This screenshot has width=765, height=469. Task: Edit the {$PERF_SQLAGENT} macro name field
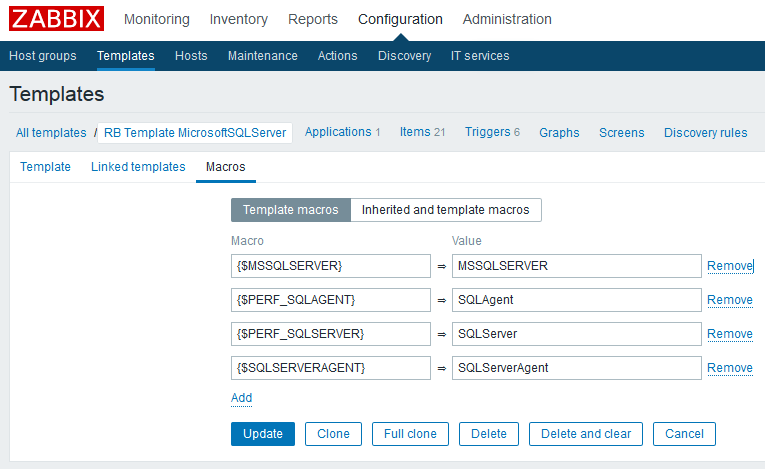pos(330,300)
